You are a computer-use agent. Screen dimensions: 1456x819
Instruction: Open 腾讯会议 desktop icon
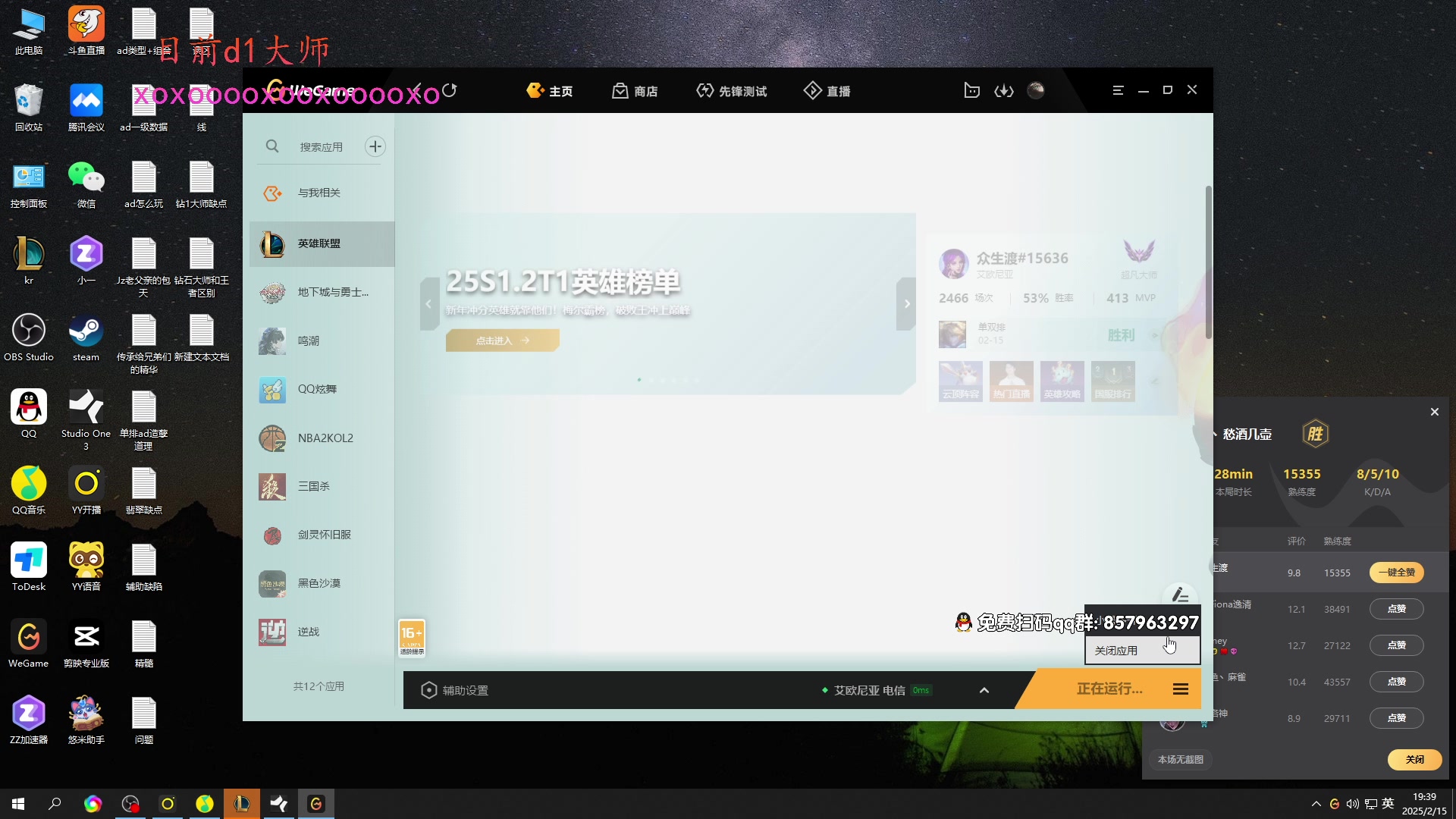[x=86, y=108]
